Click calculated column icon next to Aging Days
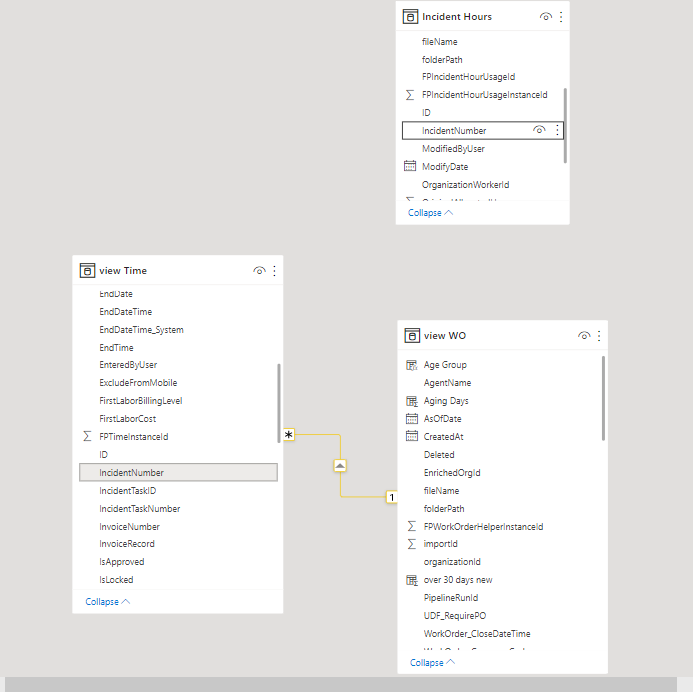The image size is (693, 692). (x=411, y=401)
